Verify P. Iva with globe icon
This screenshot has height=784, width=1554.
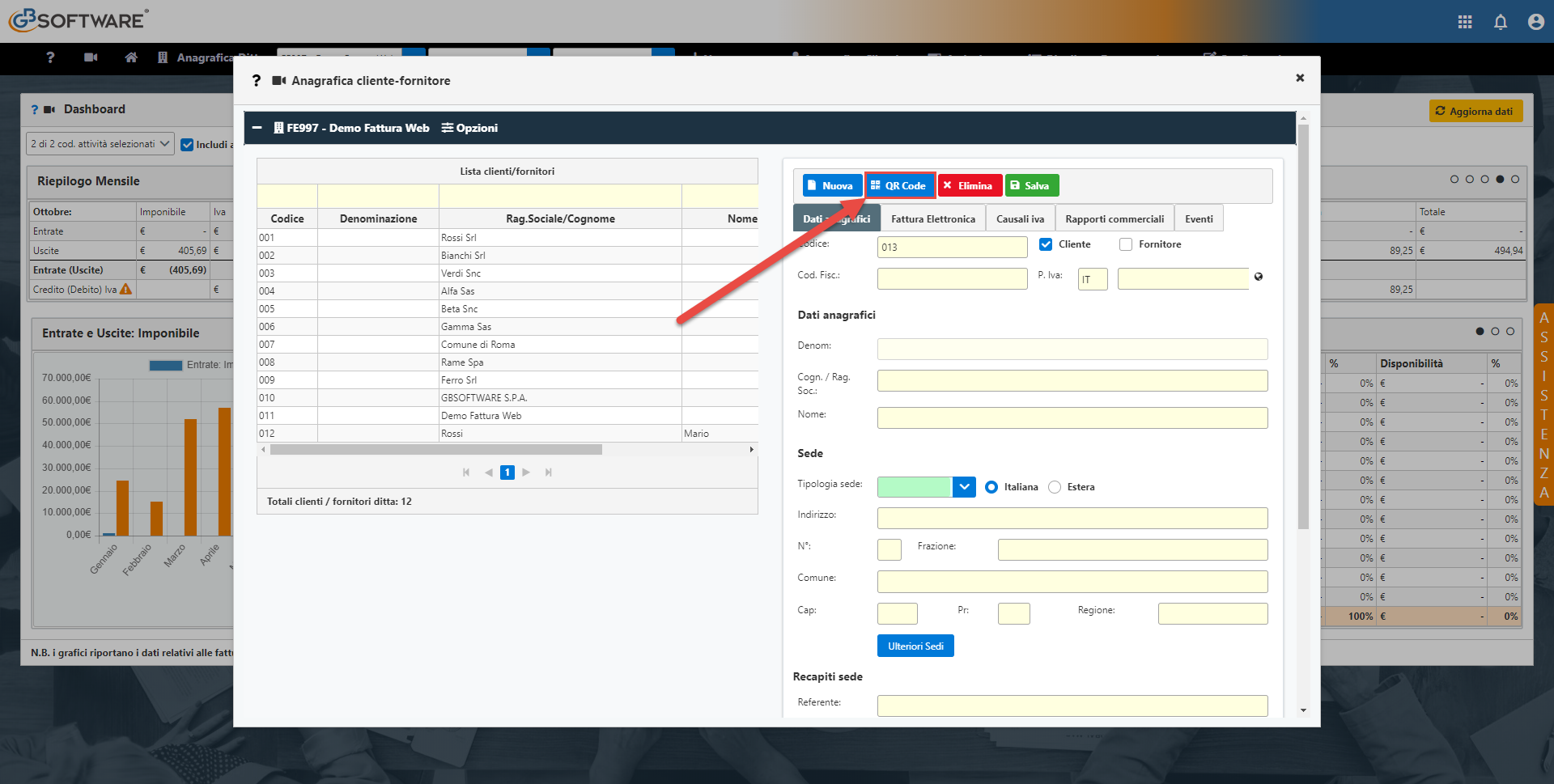coord(1259,277)
